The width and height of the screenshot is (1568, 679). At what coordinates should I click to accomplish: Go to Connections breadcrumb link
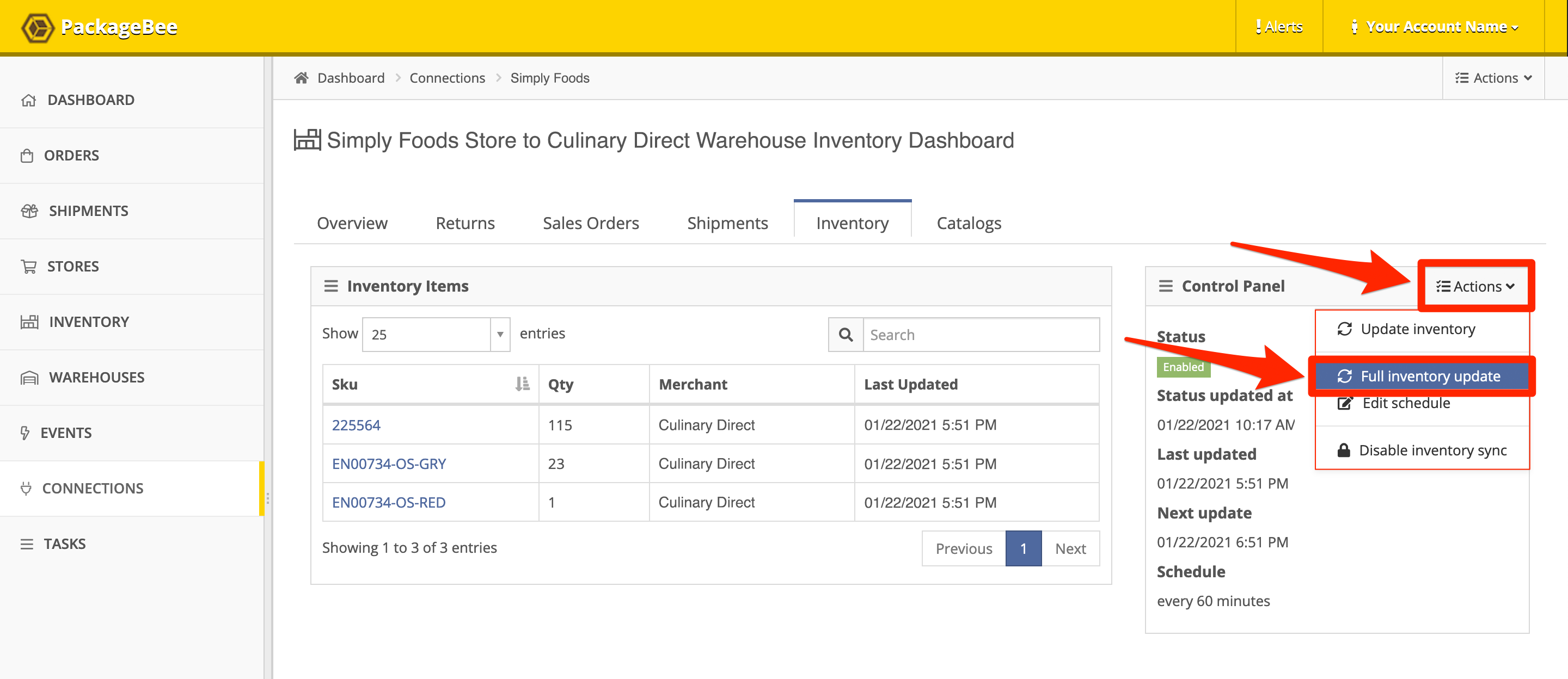448,78
